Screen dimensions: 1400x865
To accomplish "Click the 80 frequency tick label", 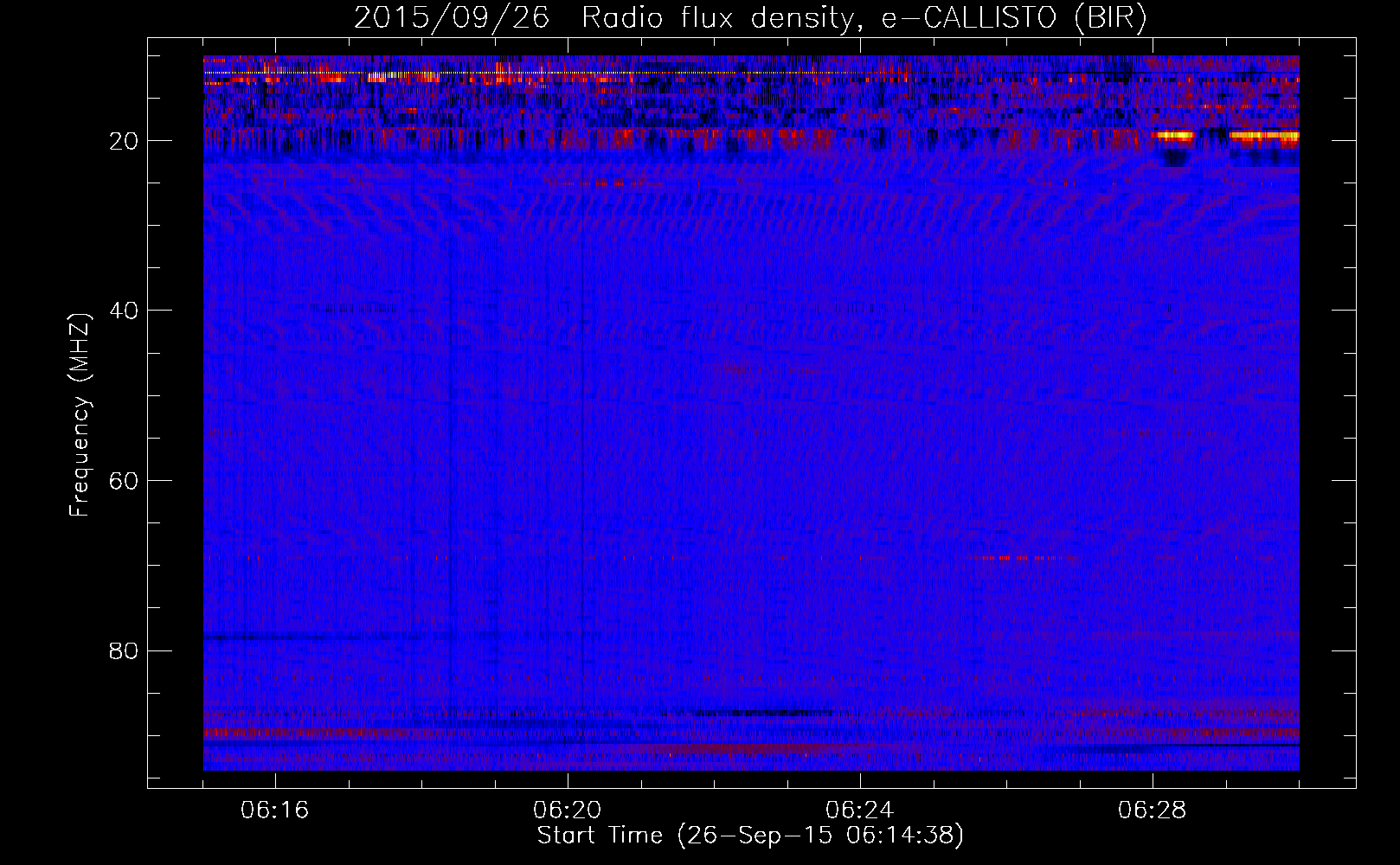I will pyautogui.click(x=125, y=650).
